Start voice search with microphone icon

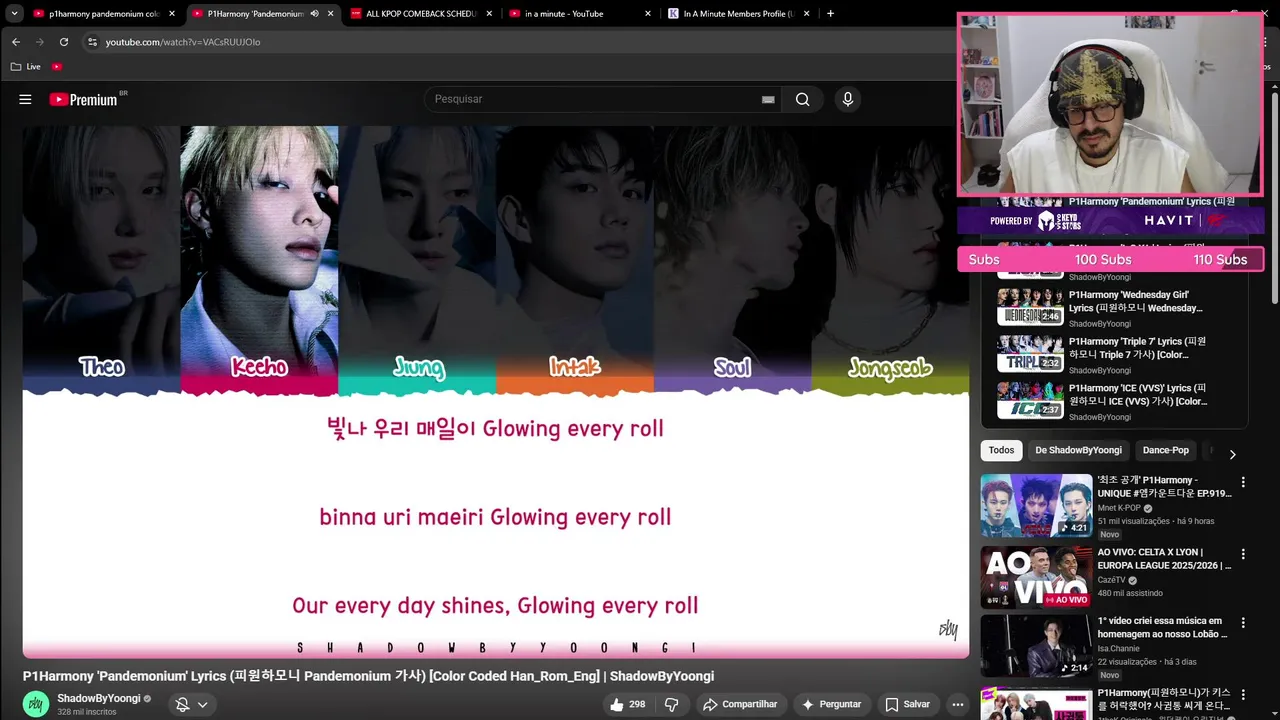[x=848, y=99]
